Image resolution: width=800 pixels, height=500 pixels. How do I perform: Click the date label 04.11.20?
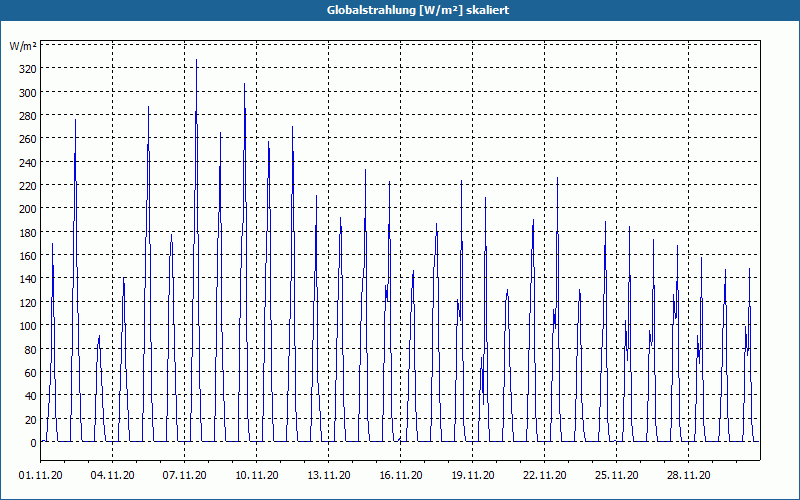[x=113, y=476]
